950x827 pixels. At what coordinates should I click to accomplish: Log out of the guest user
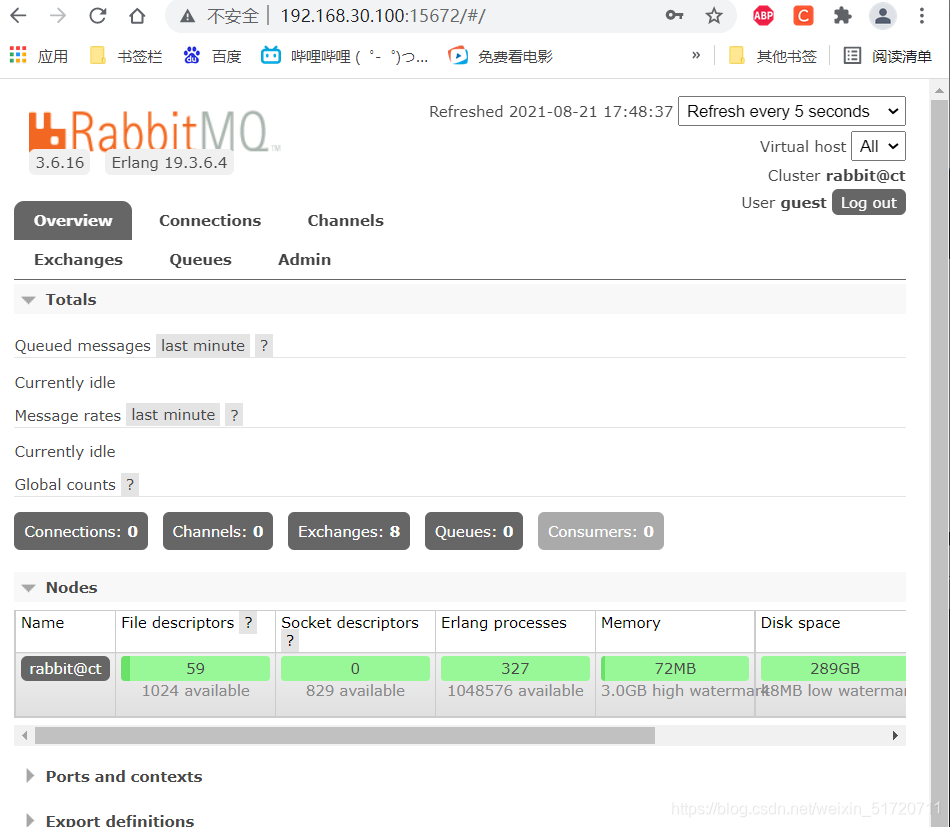868,202
